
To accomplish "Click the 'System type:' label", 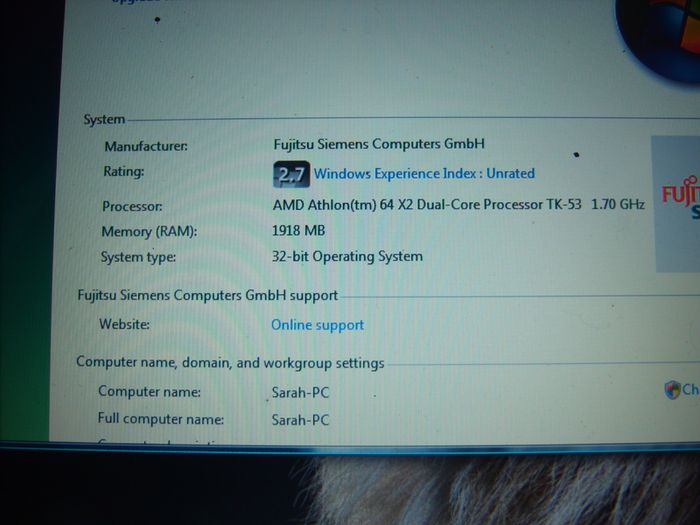I will [138, 258].
